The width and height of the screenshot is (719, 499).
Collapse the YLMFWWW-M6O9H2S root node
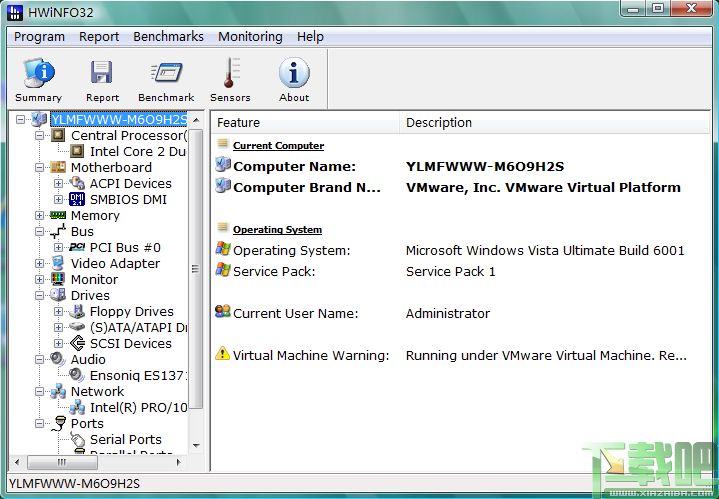point(20,120)
